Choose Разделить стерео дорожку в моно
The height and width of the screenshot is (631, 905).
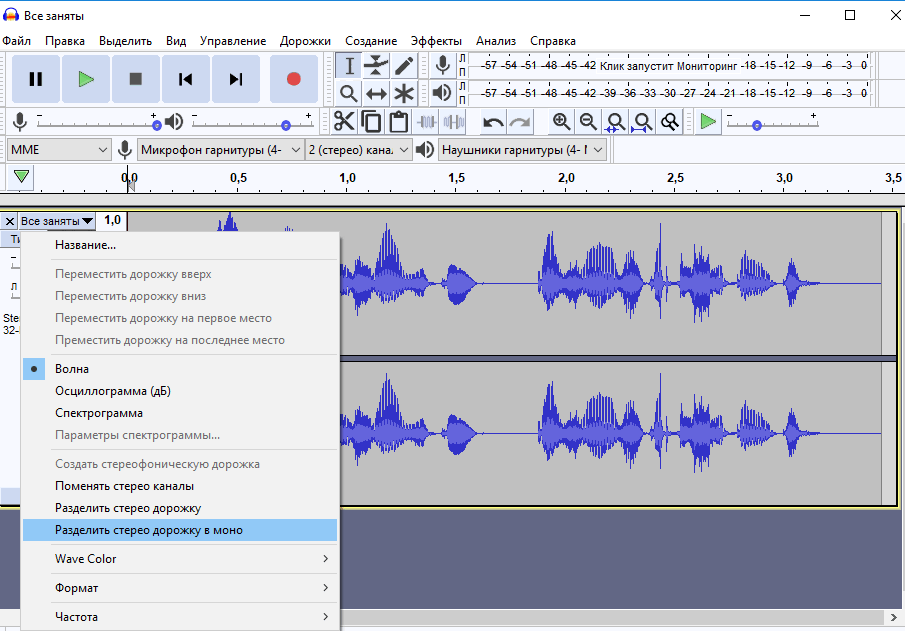pos(180,530)
